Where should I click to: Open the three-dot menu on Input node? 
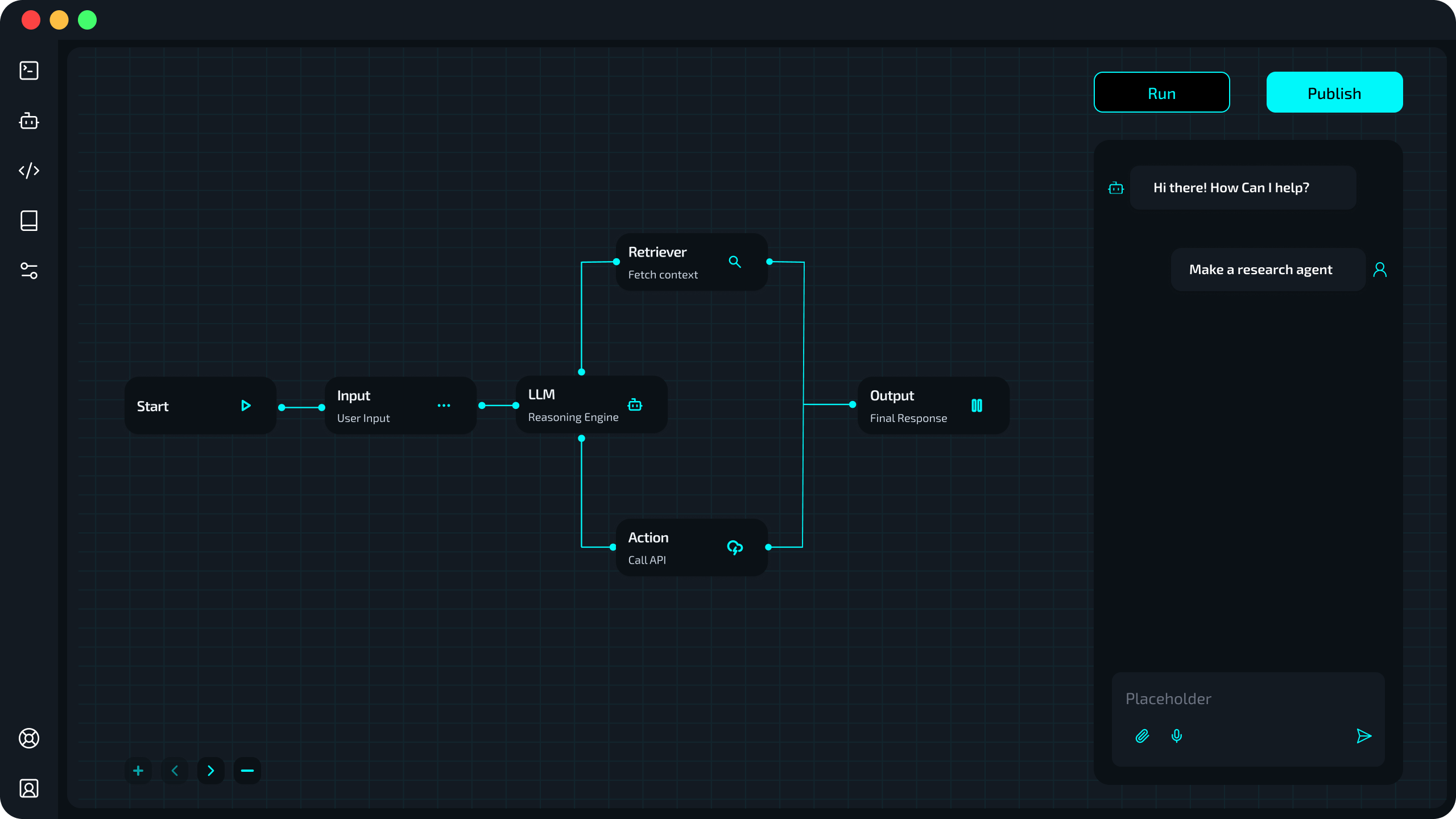[444, 406]
